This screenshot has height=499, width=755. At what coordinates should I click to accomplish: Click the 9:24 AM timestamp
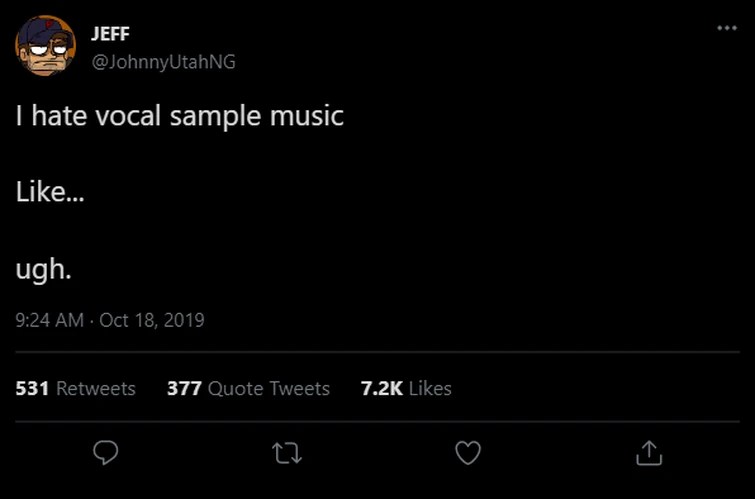pos(50,321)
